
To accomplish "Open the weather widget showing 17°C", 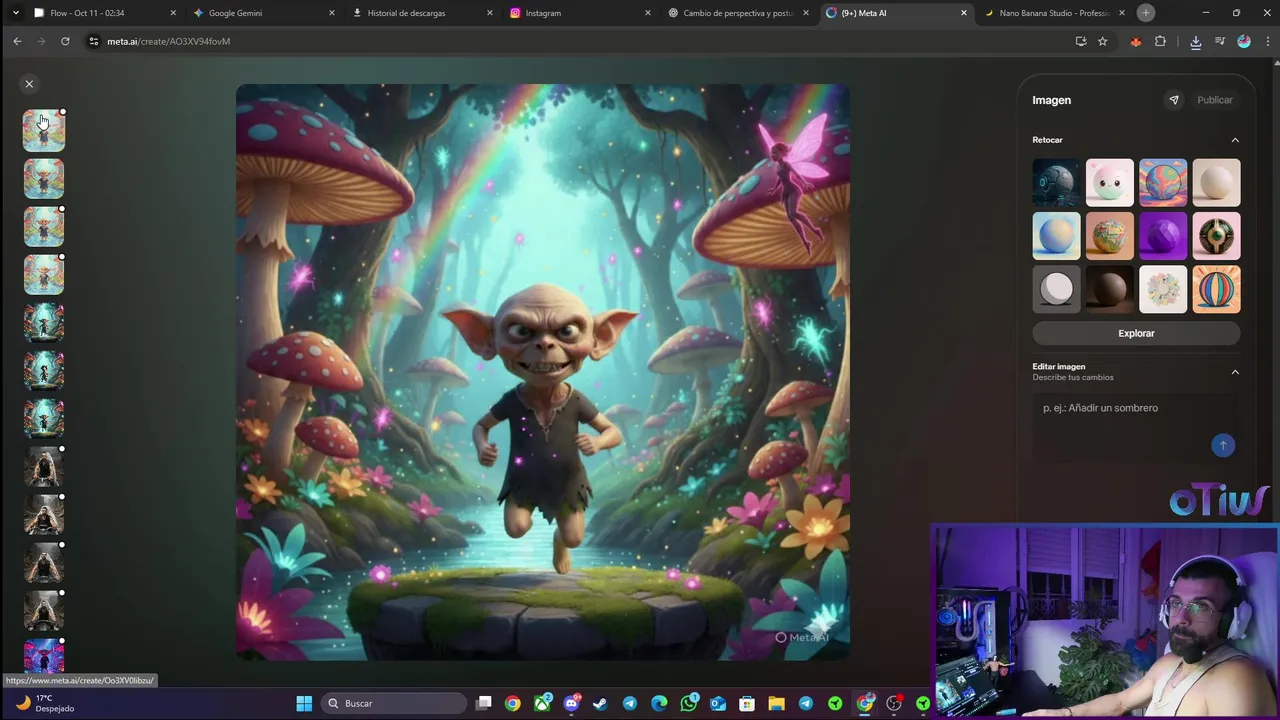I will click(x=45, y=703).
